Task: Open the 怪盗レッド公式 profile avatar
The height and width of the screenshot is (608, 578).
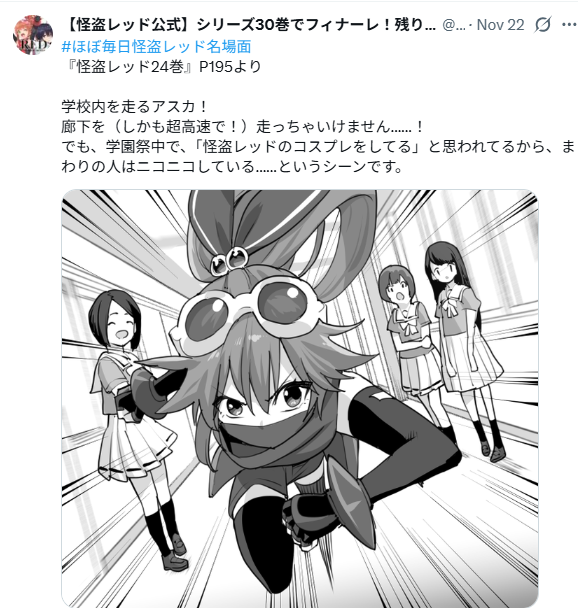Action: pos(33,35)
